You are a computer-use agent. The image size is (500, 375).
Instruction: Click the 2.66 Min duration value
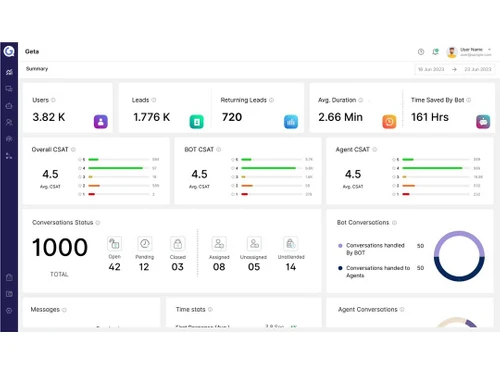point(340,117)
